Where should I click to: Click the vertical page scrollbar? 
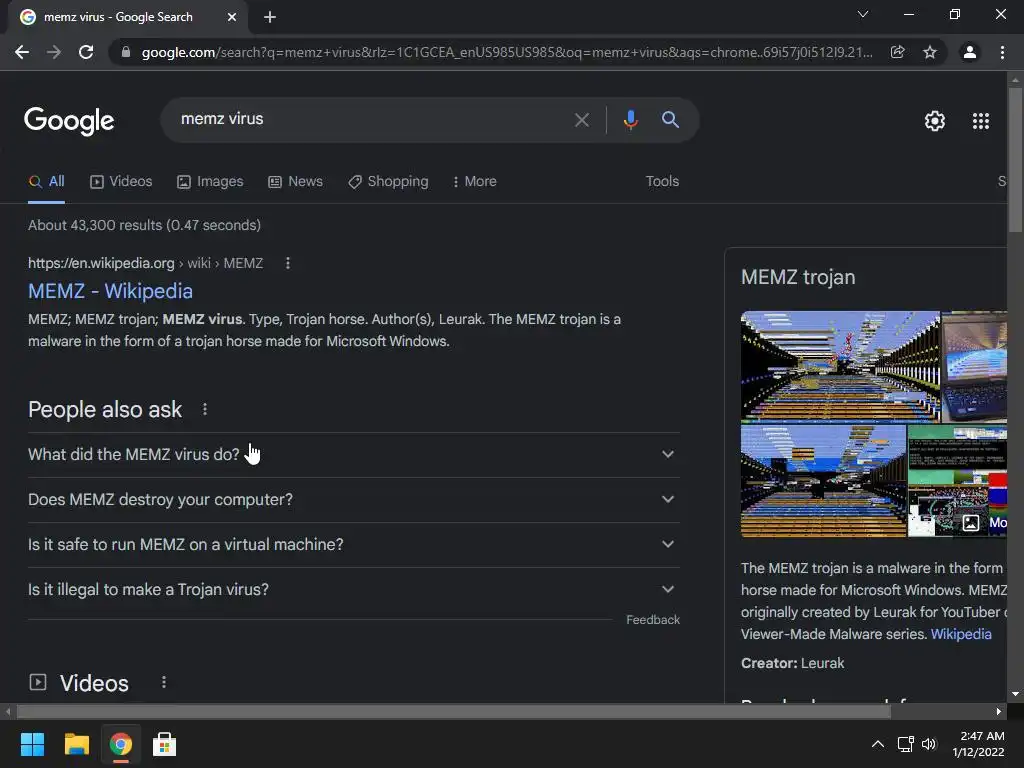(x=1015, y=159)
